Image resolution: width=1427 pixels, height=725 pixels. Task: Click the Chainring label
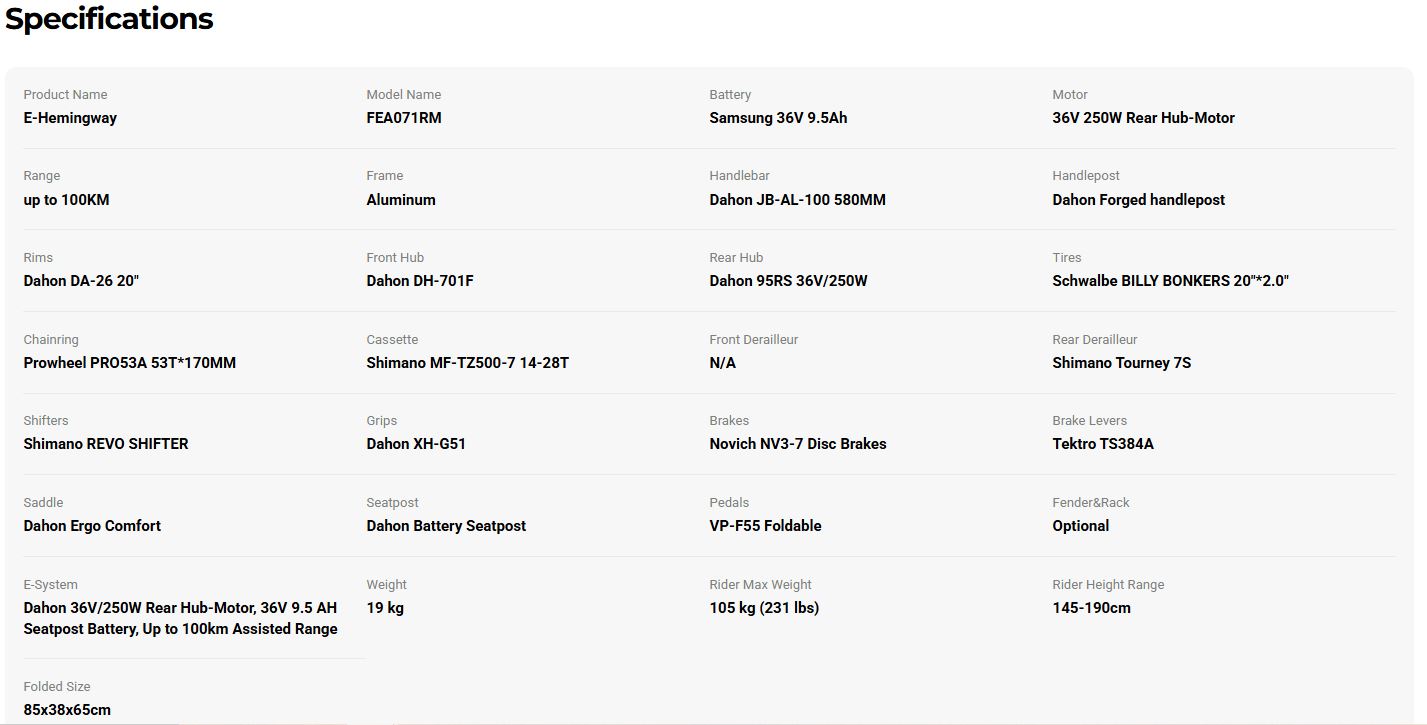click(51, 340)
